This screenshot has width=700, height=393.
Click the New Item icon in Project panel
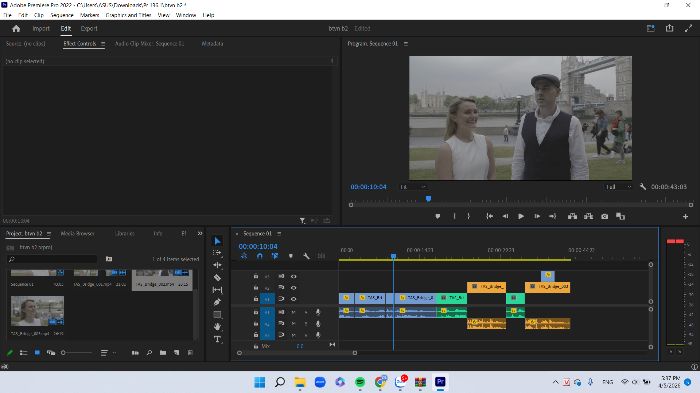177,353
